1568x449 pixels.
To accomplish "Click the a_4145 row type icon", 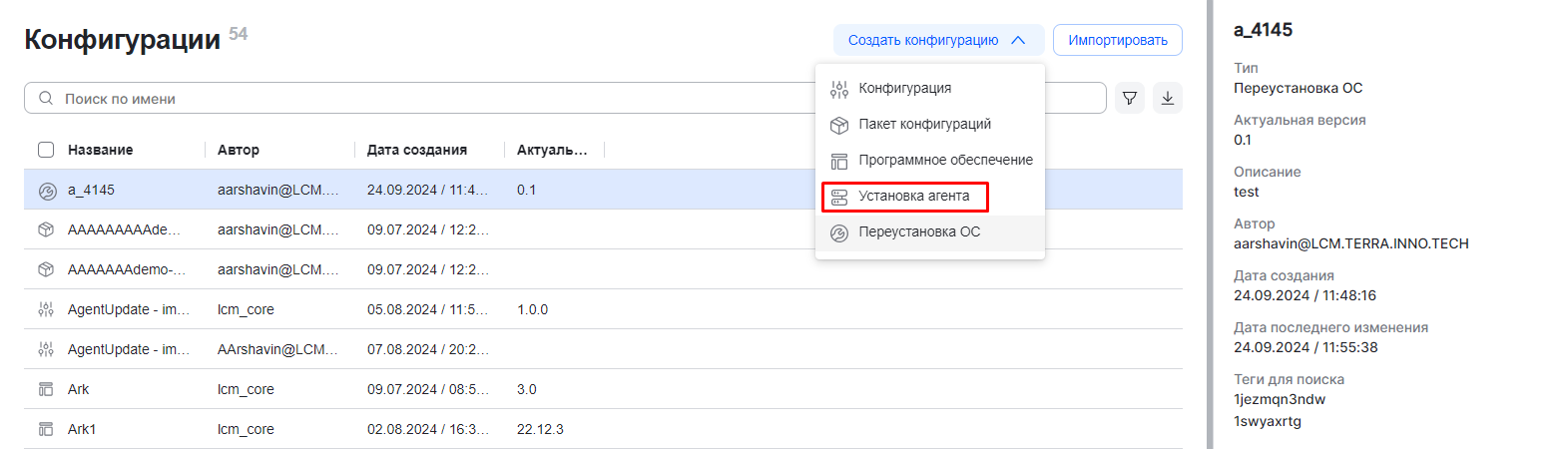I will tap(46, 191).
